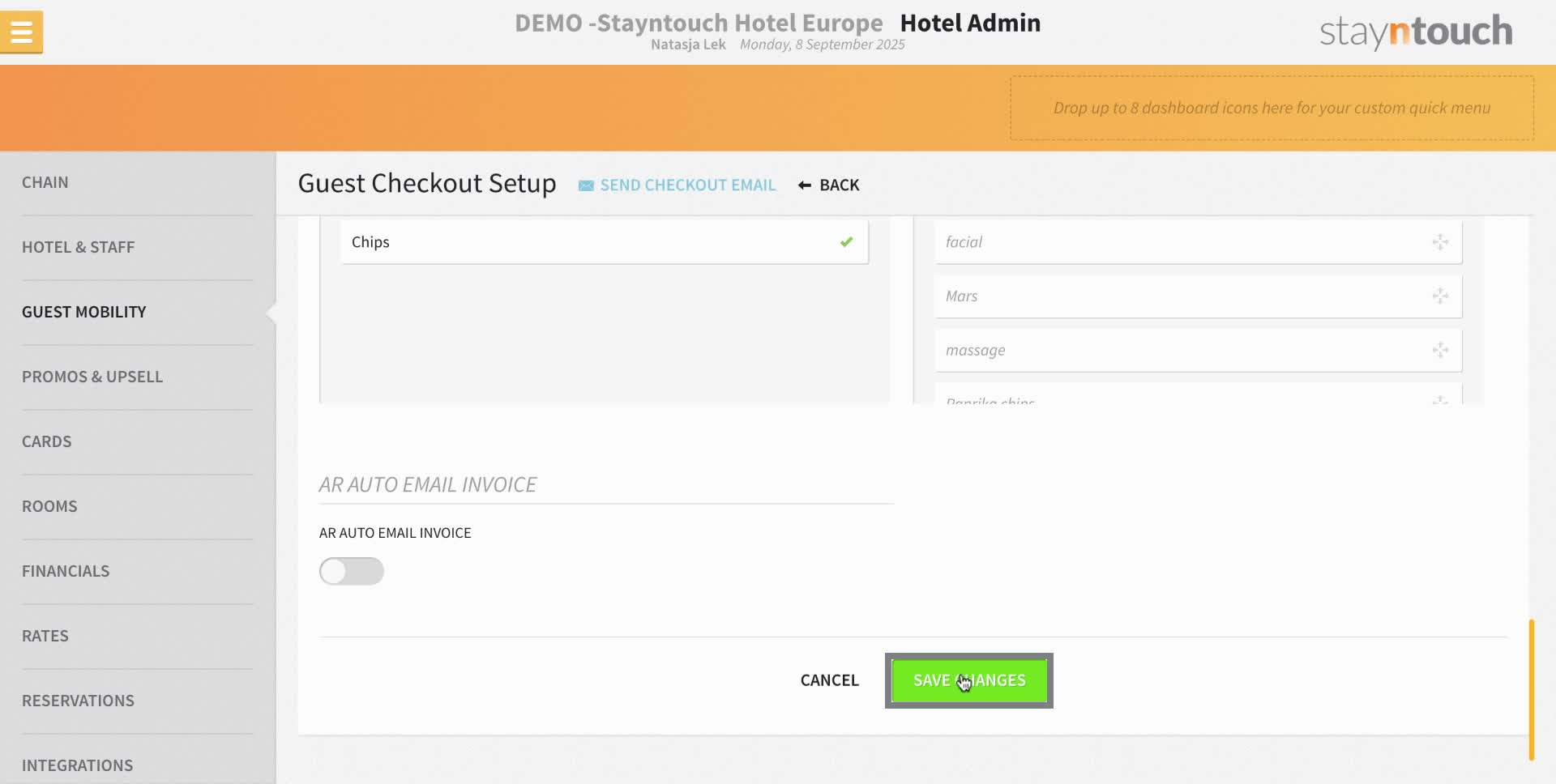Select GUEST MOBILITY in the sidebar
Viewport: 1556px width, 784px height.
[x=83, y=312]
